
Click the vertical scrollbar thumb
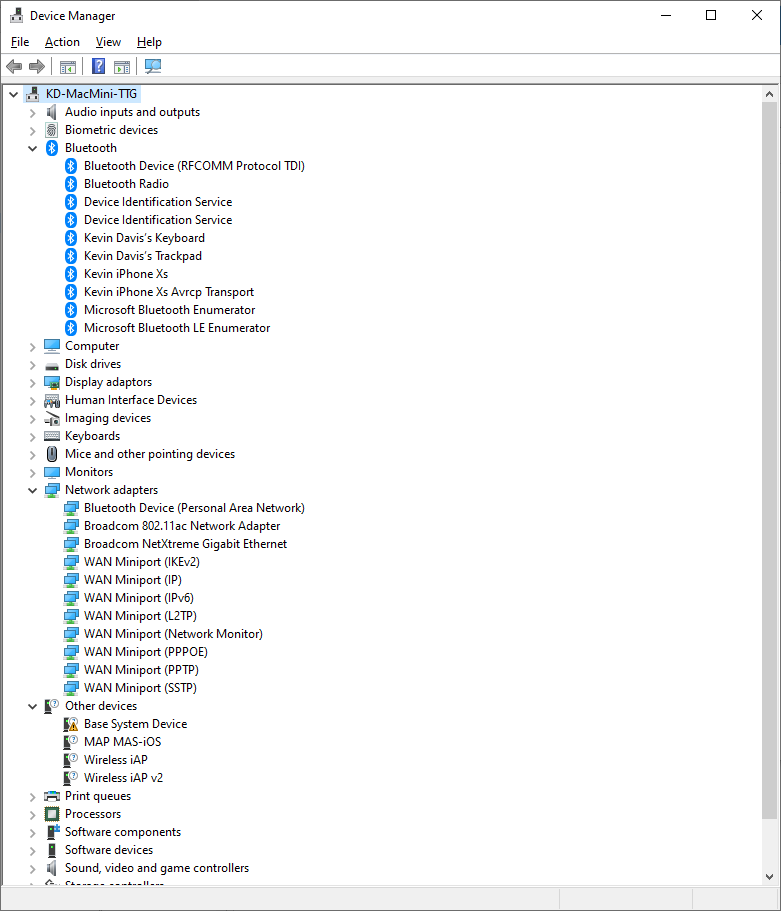pyautogui.click(x=769, y=459)
